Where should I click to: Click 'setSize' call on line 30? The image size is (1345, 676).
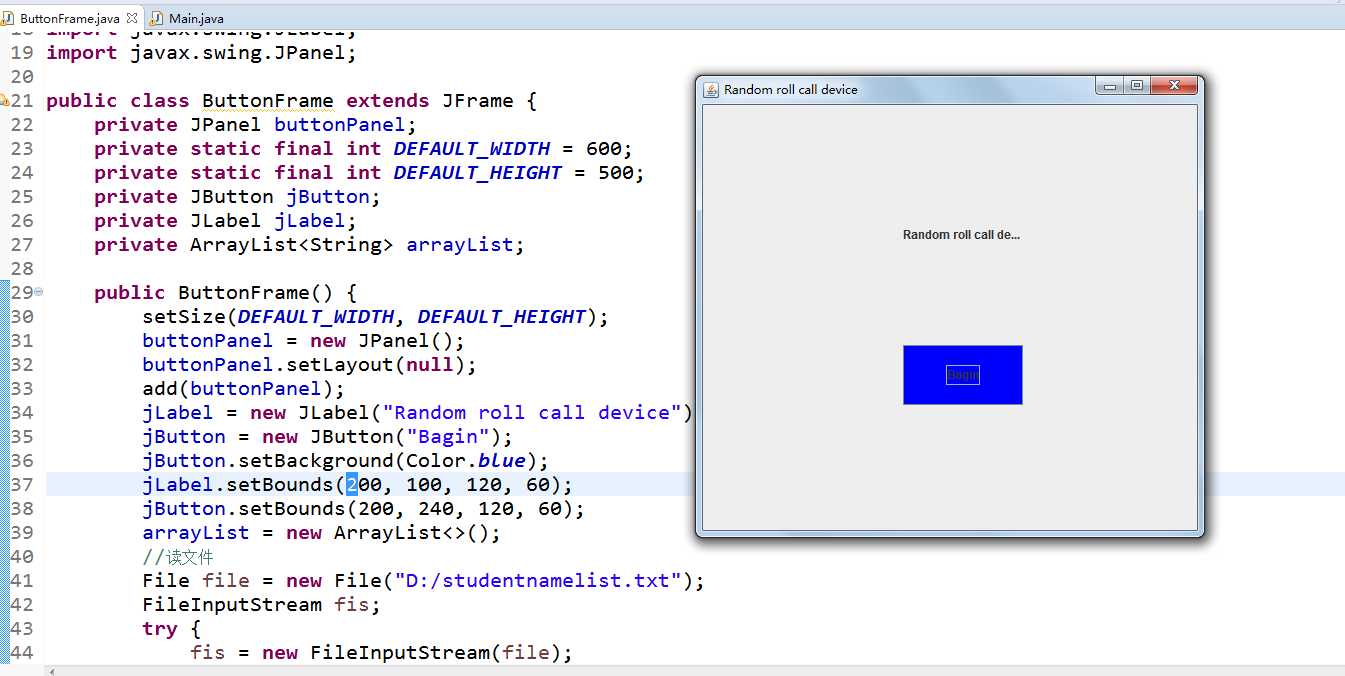(184, 316)
